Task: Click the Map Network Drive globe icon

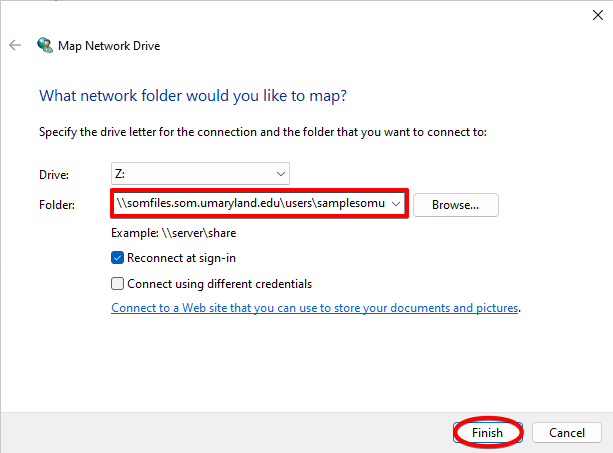Action: 45,45
